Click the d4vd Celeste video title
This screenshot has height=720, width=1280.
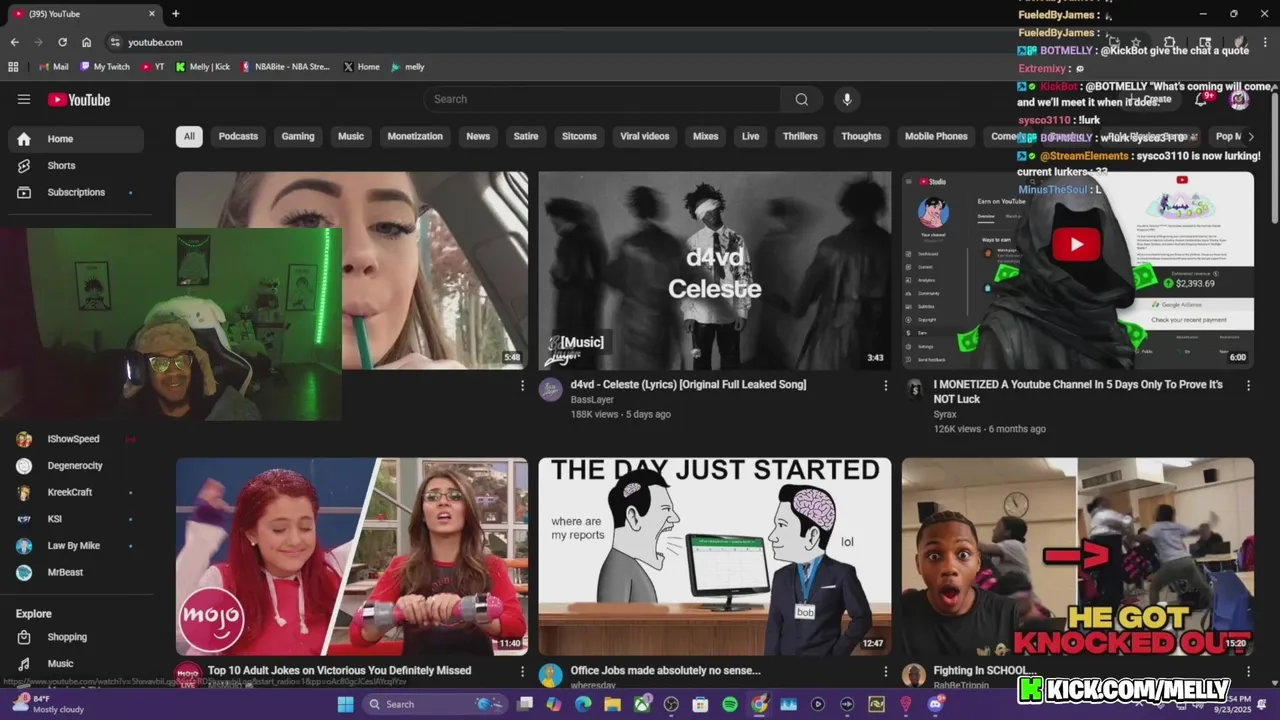point(688,385)
